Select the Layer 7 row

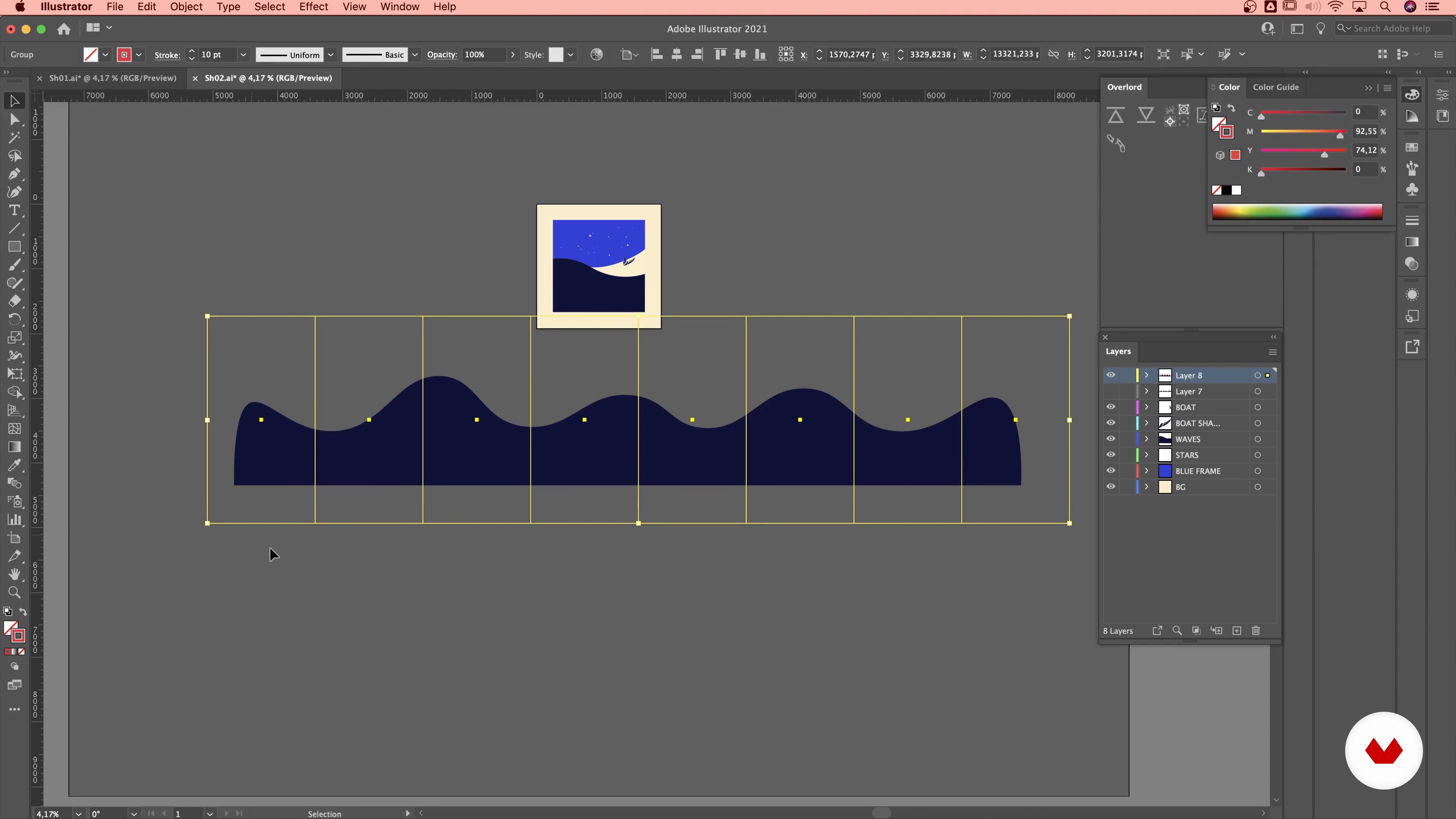tap(1190, 391)
